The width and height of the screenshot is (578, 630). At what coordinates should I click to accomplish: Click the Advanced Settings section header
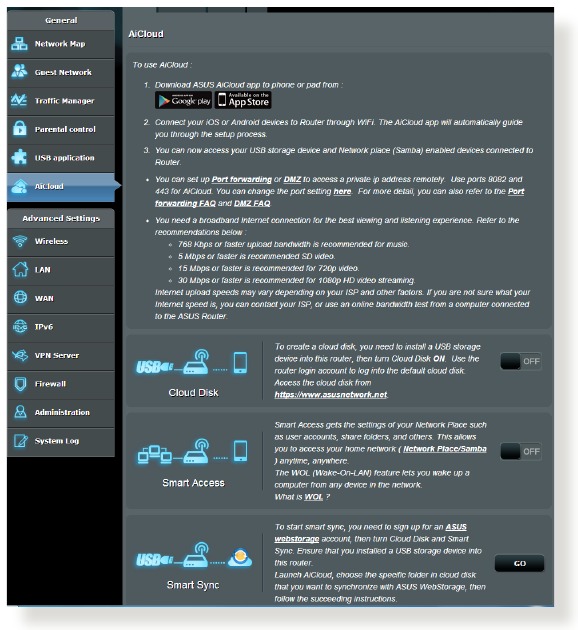click(61, 218)
